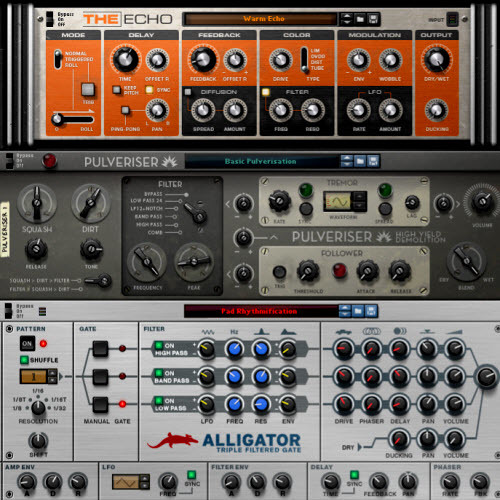Toggle the Pulveriser bypass switch
This screenshot has height=500, width=500.
pos(9,161)
